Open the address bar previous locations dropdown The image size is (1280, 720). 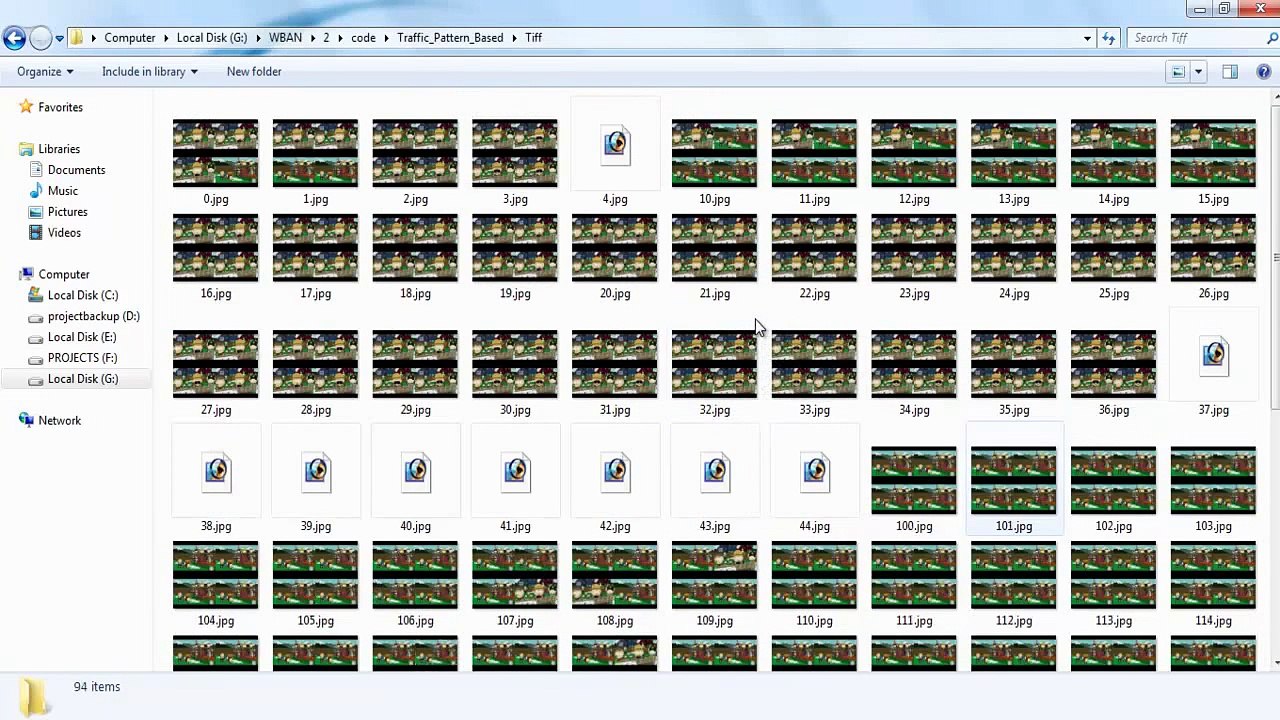coord(1087,38)
